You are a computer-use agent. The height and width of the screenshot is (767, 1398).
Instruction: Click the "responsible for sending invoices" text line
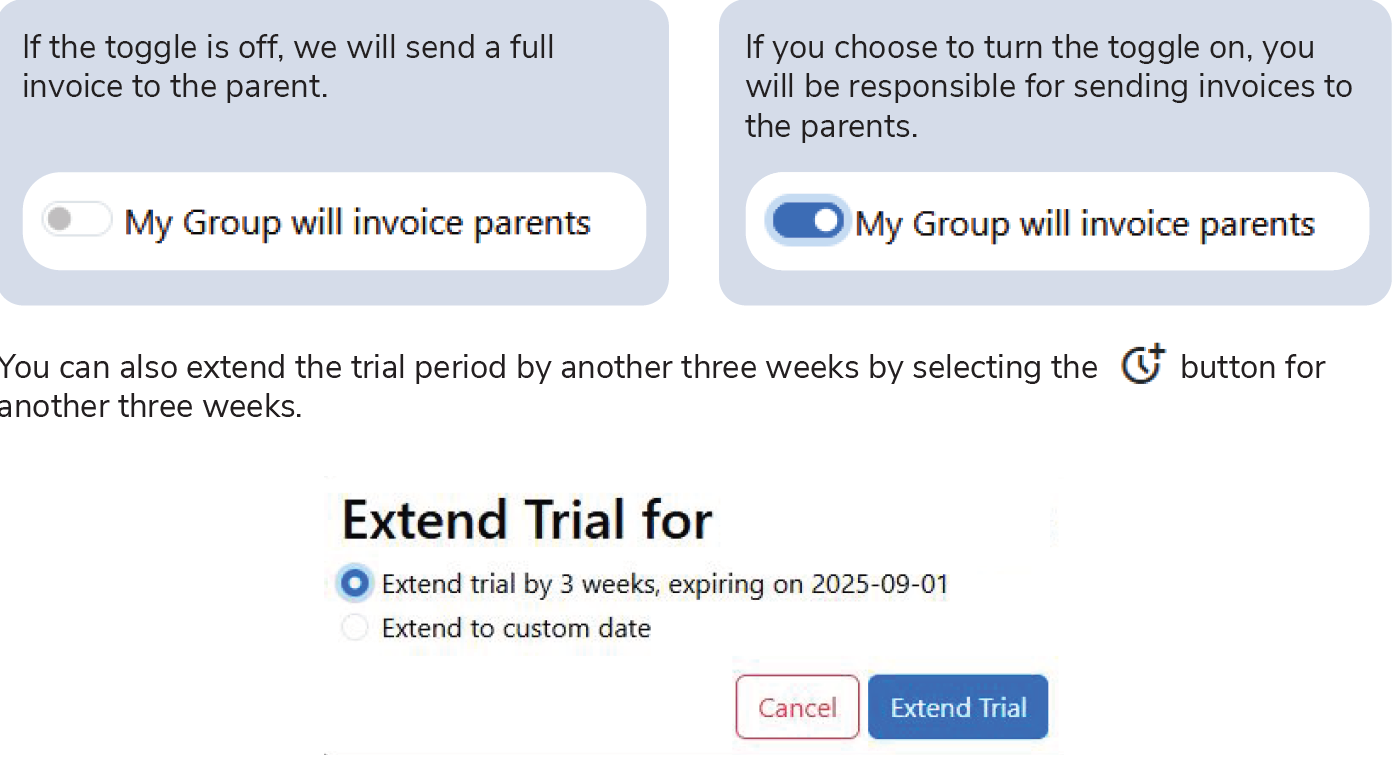pos(1049,87)
